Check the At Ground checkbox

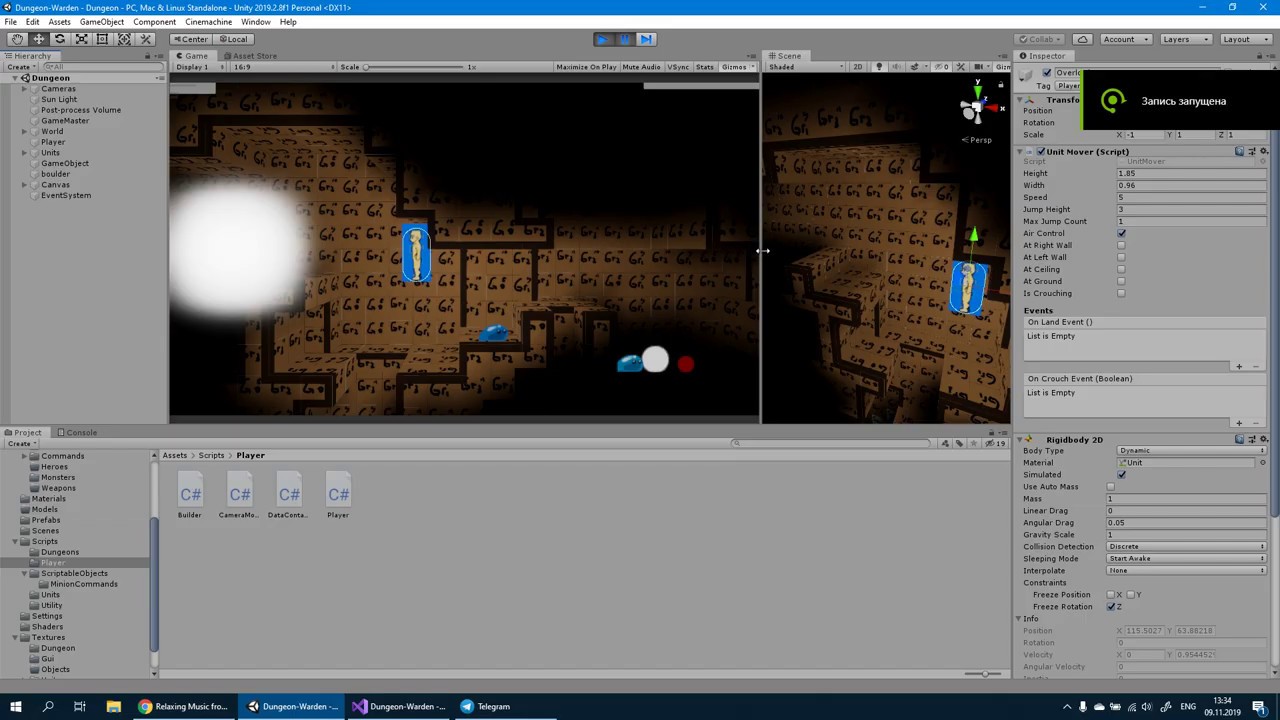point(1121,281)
